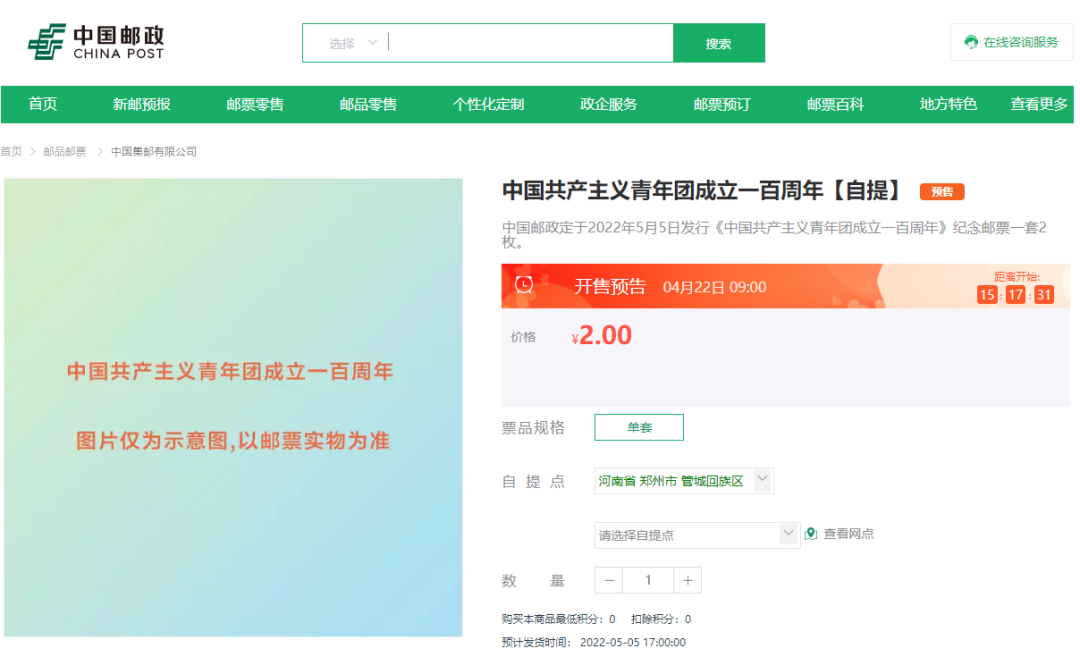
Task: Click the quantity input showing 1
Action: point(648,581)
